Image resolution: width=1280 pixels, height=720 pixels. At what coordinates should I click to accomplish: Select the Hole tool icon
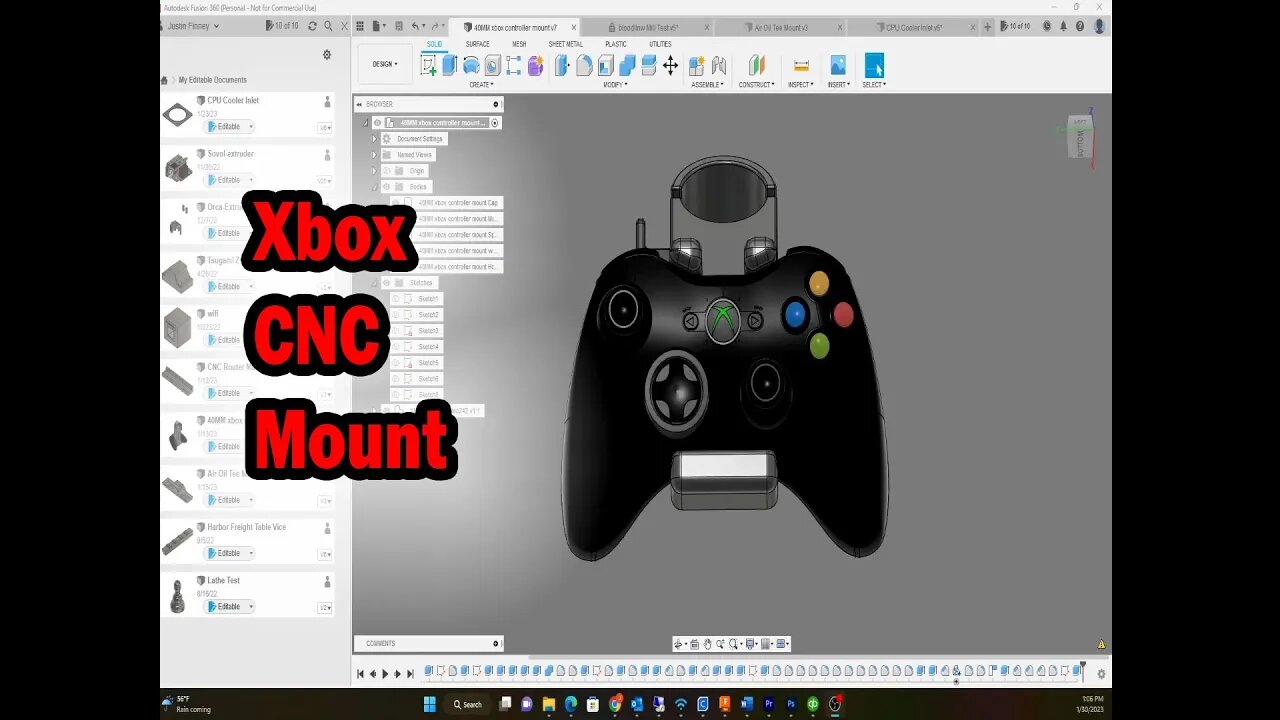coord(492,66)
